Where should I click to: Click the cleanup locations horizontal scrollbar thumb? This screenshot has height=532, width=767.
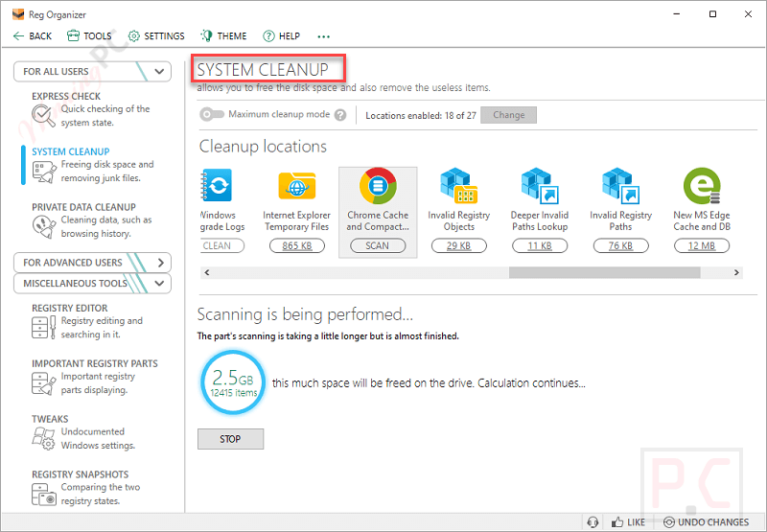pos(605,272)
